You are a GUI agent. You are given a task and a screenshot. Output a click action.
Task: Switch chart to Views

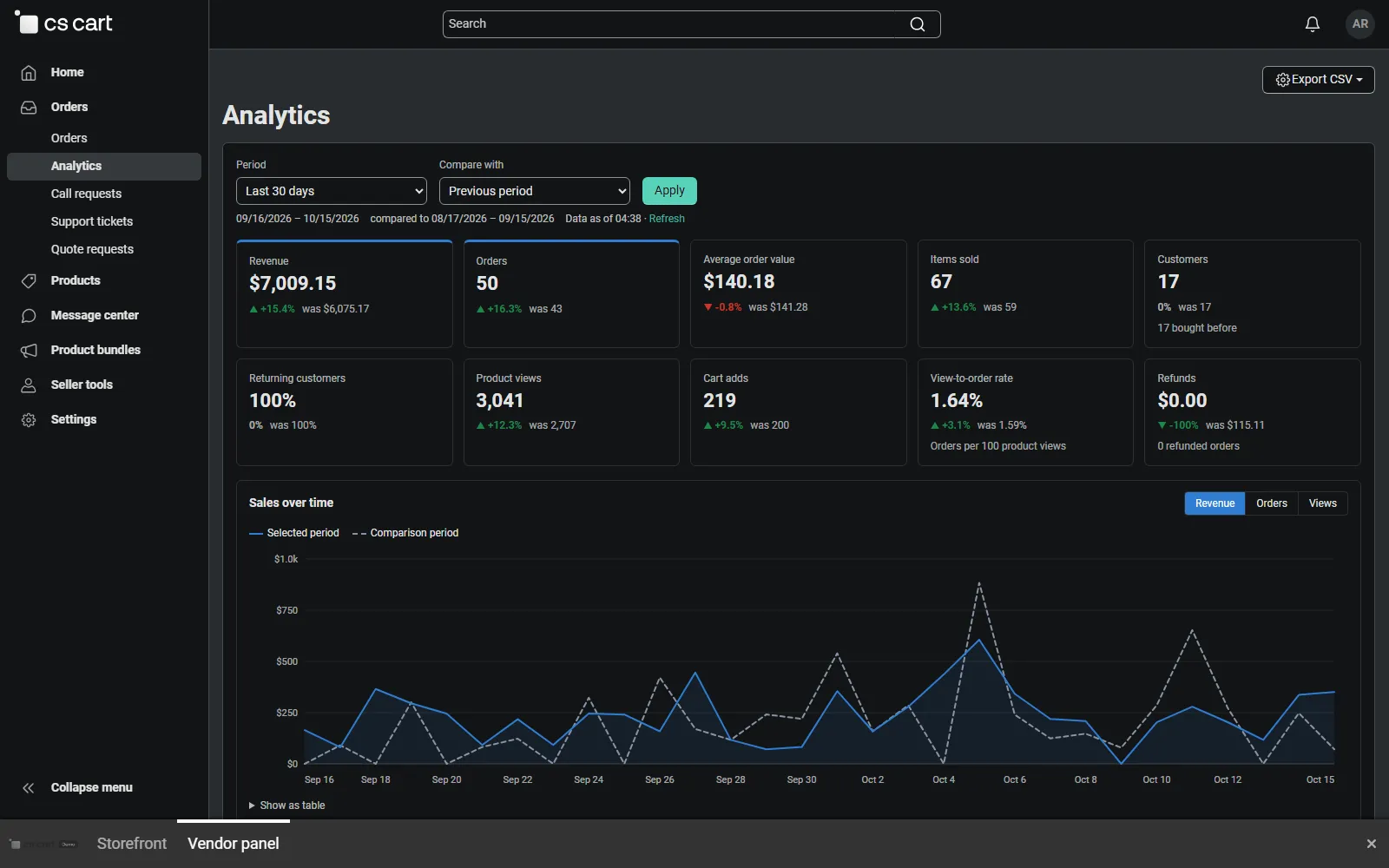click(1323, 503)
